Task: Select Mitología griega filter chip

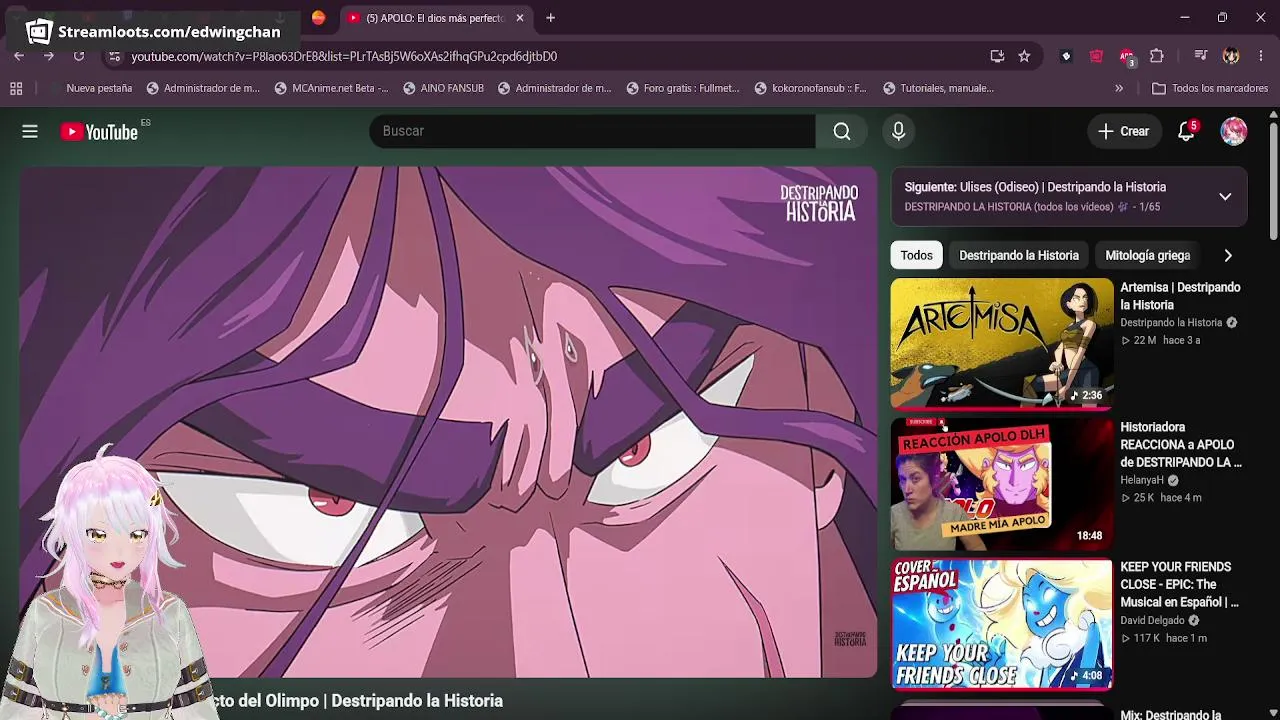Action: [x=1147, y=255]
